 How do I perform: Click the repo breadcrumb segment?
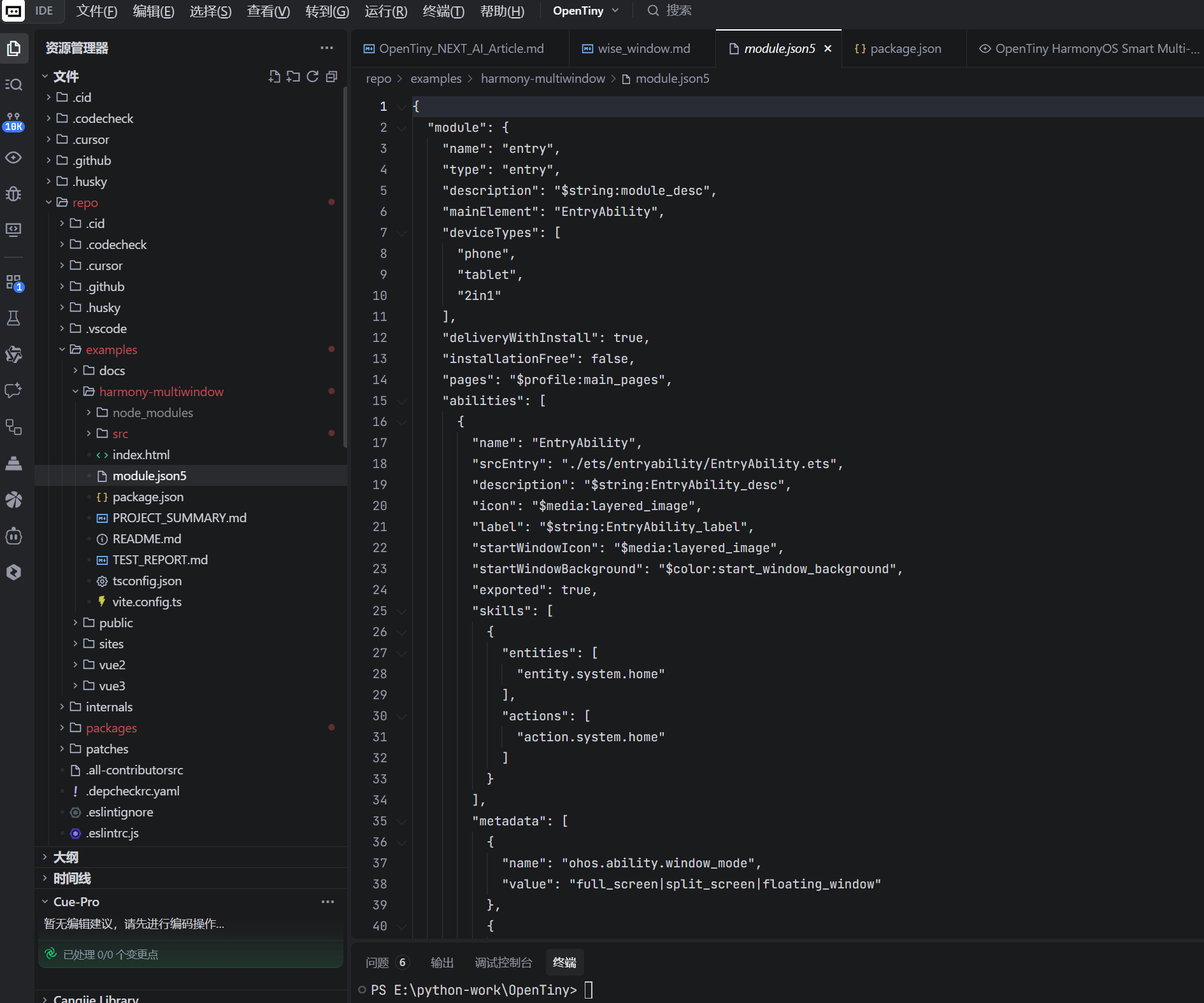tap(378, 78)
